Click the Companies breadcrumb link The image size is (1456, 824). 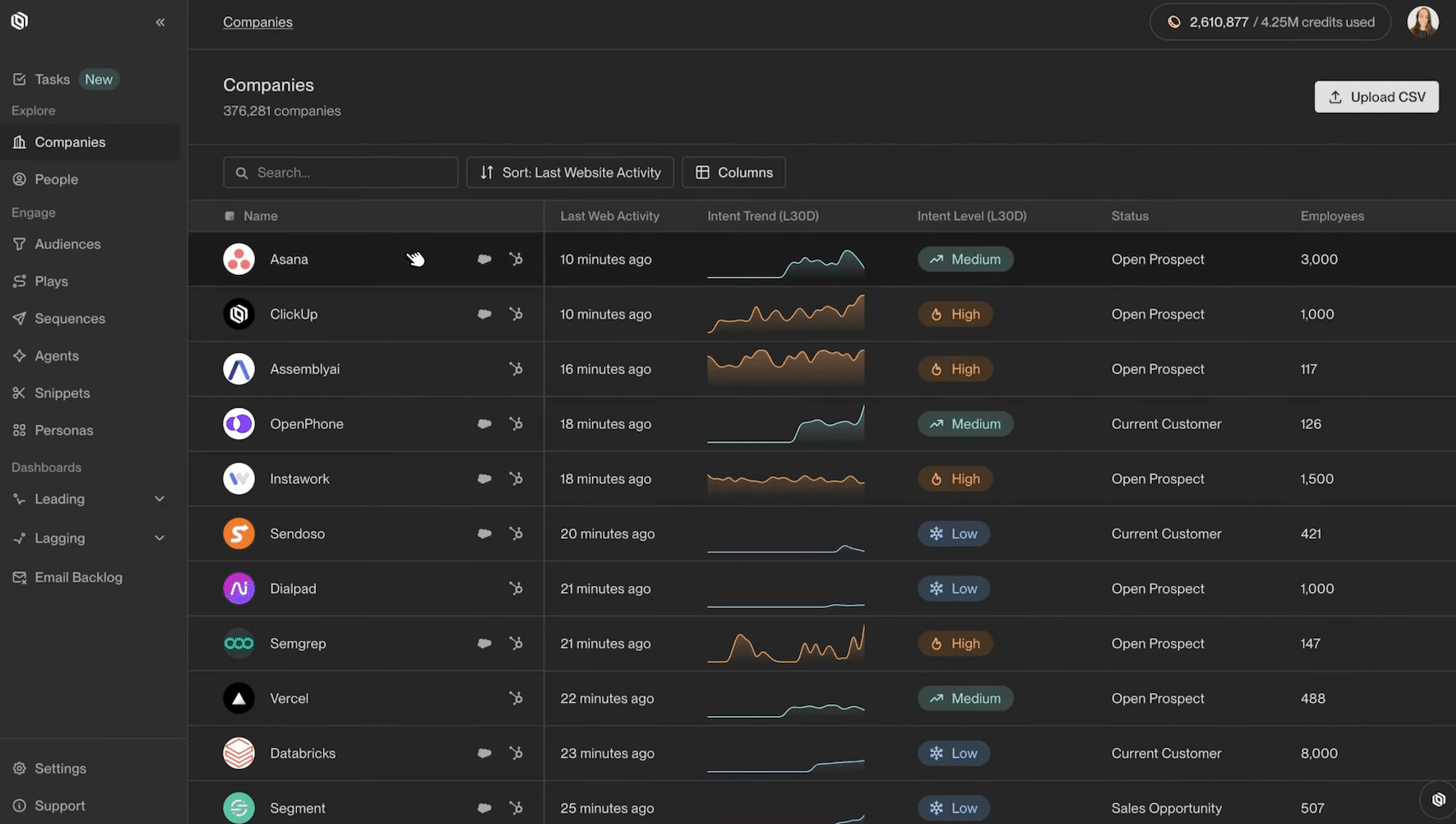click(x=258, y=22)
